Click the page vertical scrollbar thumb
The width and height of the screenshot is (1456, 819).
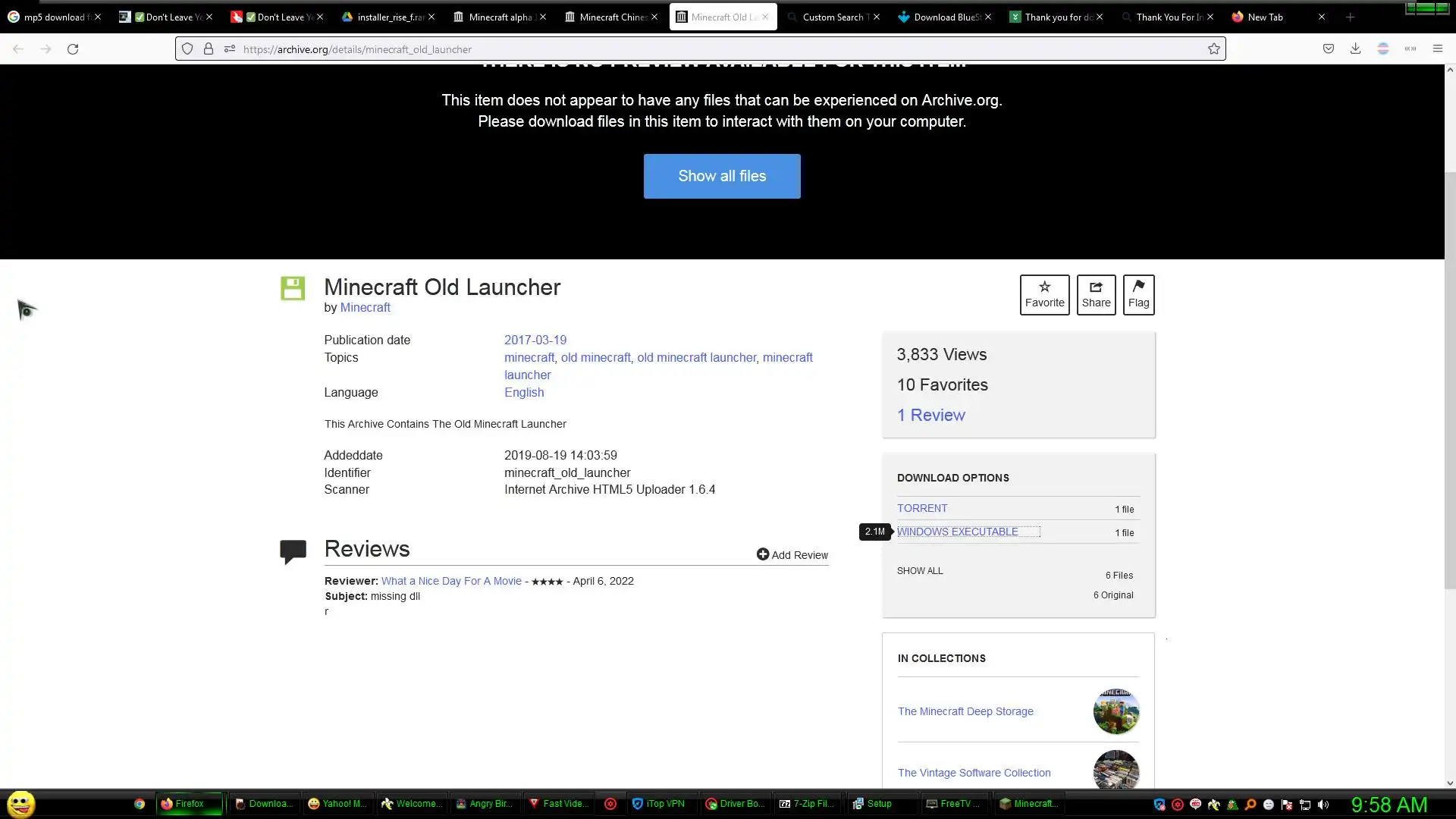(1450, 379)
